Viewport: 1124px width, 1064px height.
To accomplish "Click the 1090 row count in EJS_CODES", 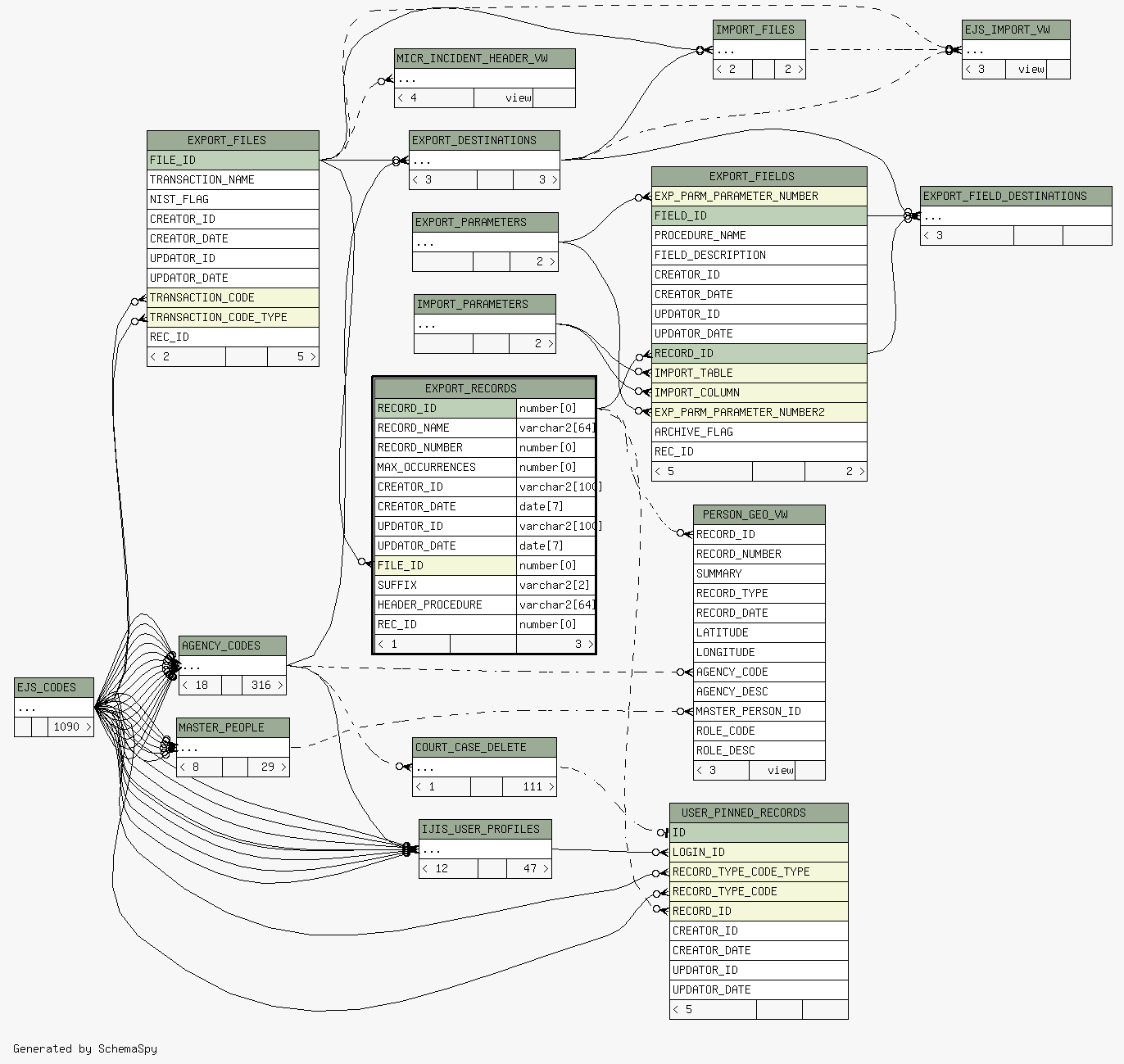I will (x=70, y=727).
